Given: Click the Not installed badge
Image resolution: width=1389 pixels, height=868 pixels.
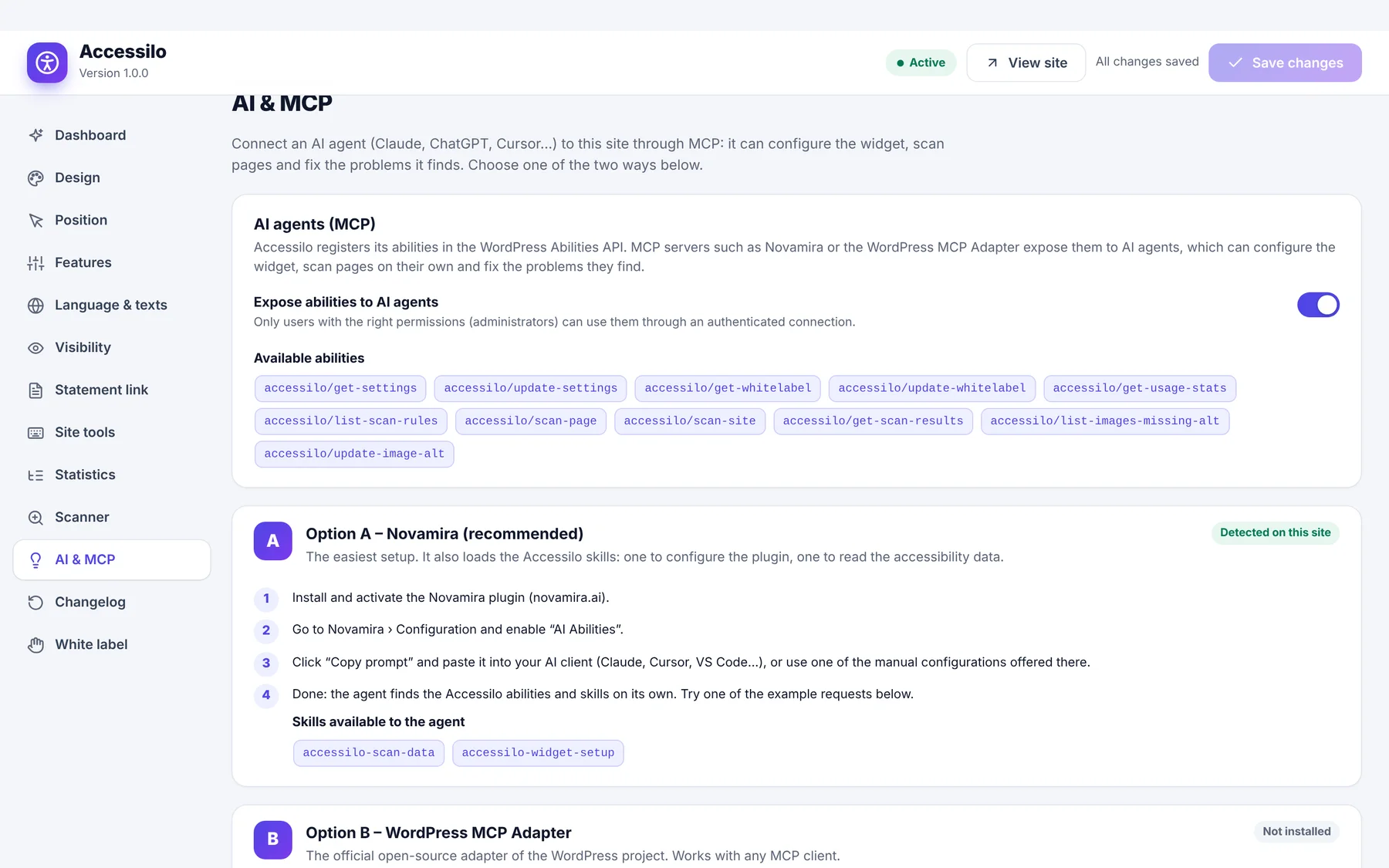Looking at the screenshot, I should [x=1296, y=831].
